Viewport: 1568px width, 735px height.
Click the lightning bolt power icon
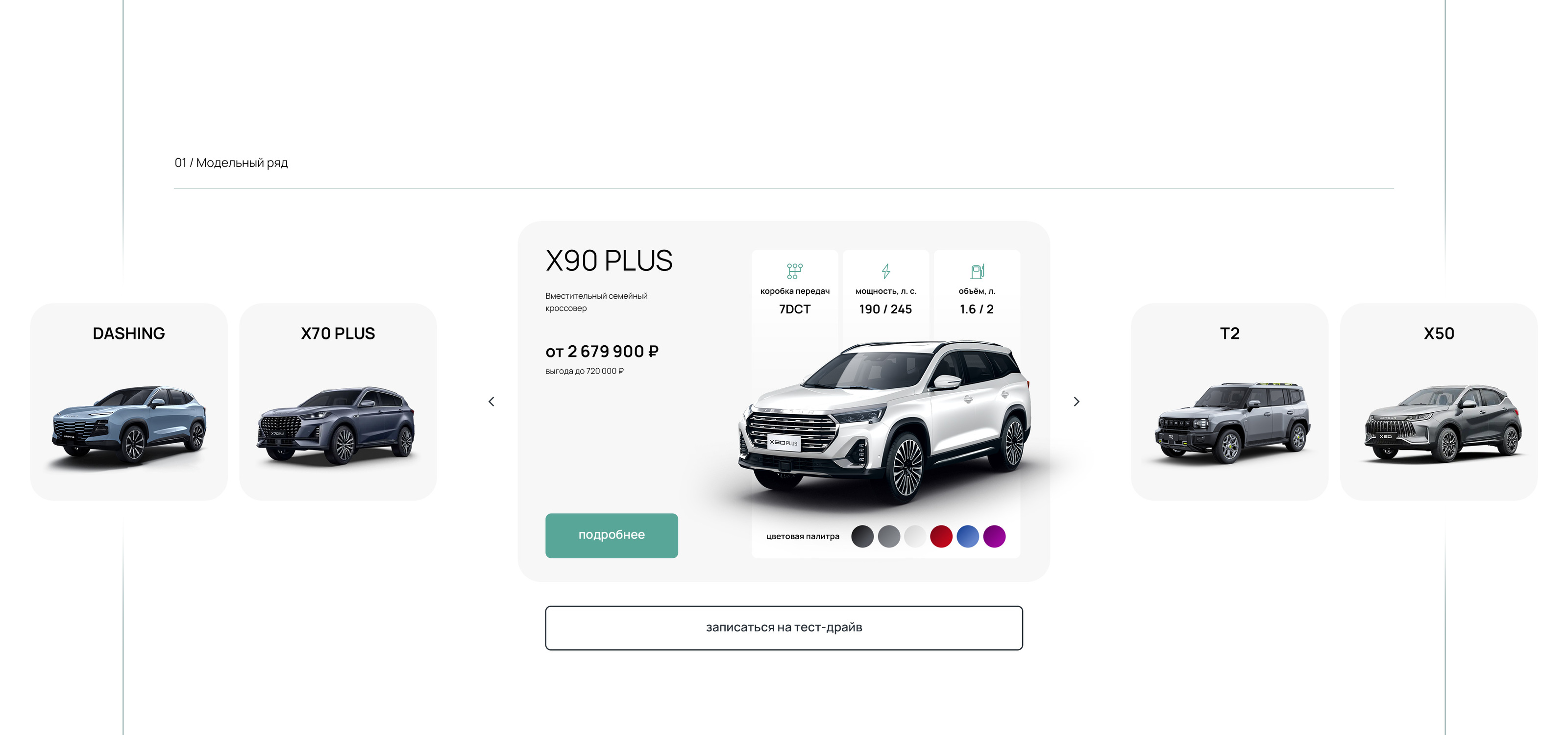885,271
